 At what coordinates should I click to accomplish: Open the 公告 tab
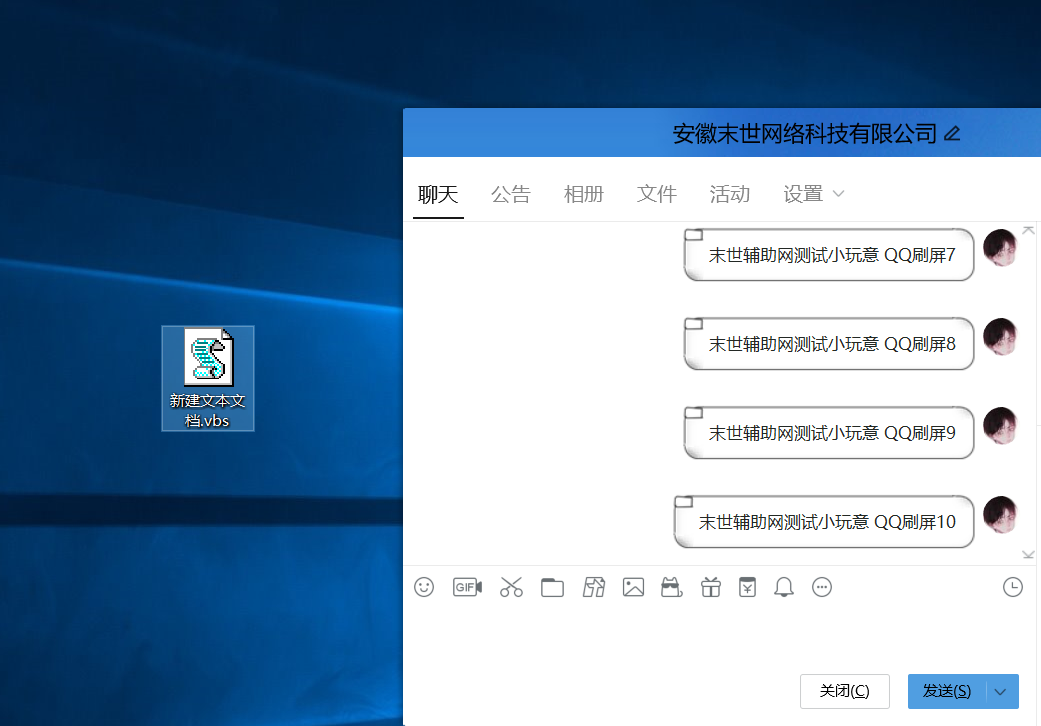[x=511, y=194]
